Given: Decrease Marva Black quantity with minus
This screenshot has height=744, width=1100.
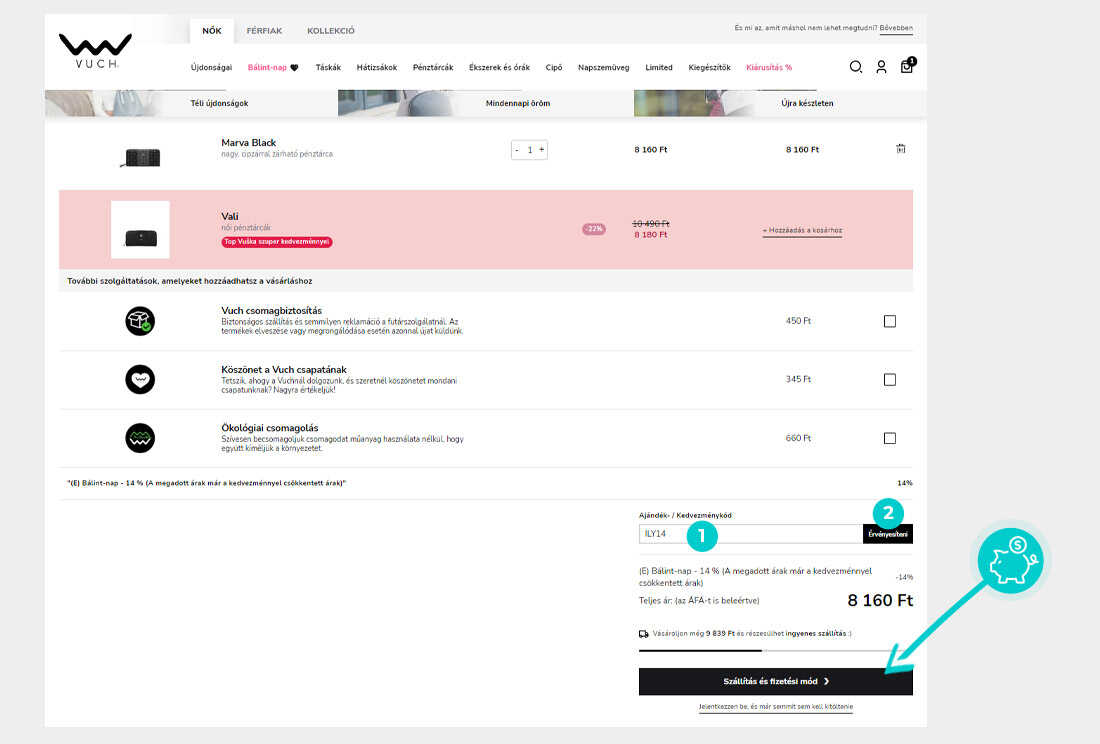Looking at the screenshot, I should tap(517, 150).
